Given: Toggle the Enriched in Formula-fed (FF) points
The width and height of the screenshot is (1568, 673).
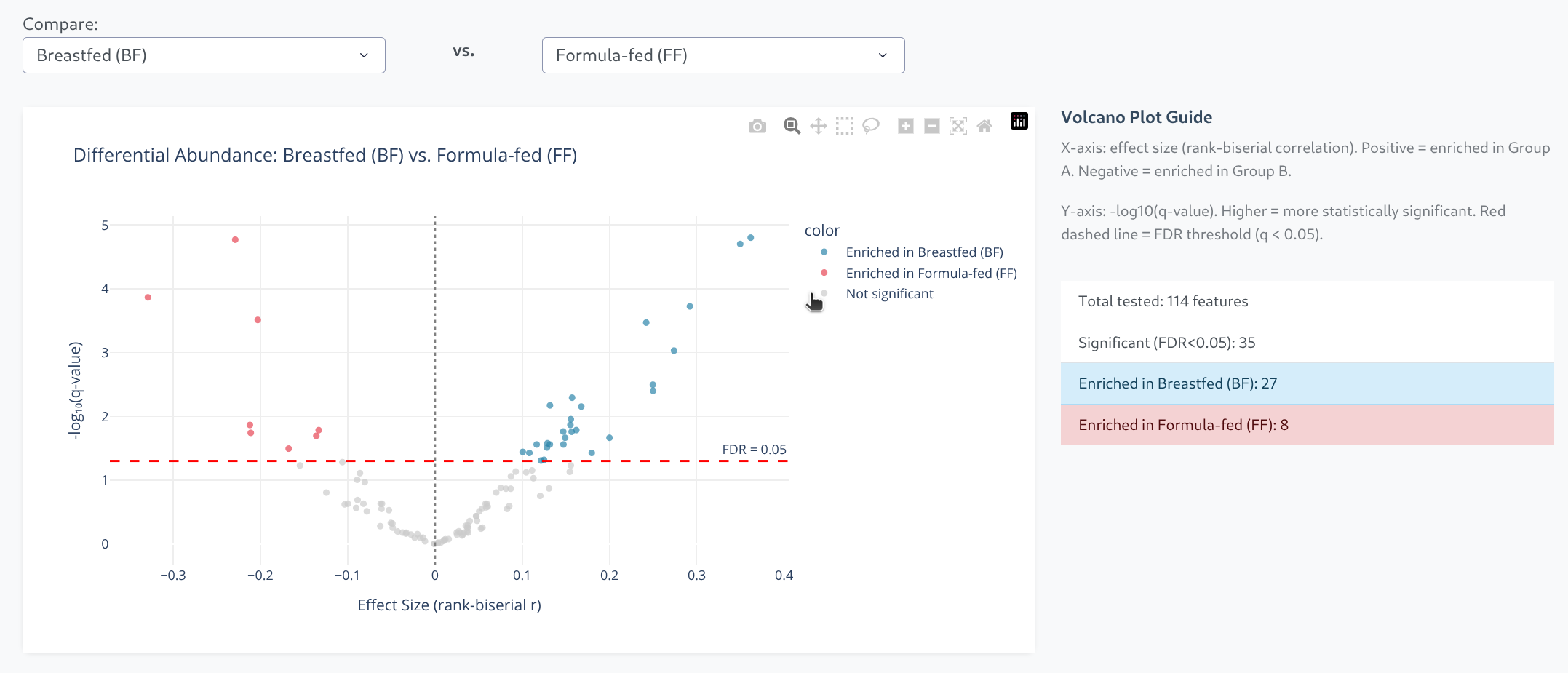Looking at the screenshot, I should click(x=931, y=273).
